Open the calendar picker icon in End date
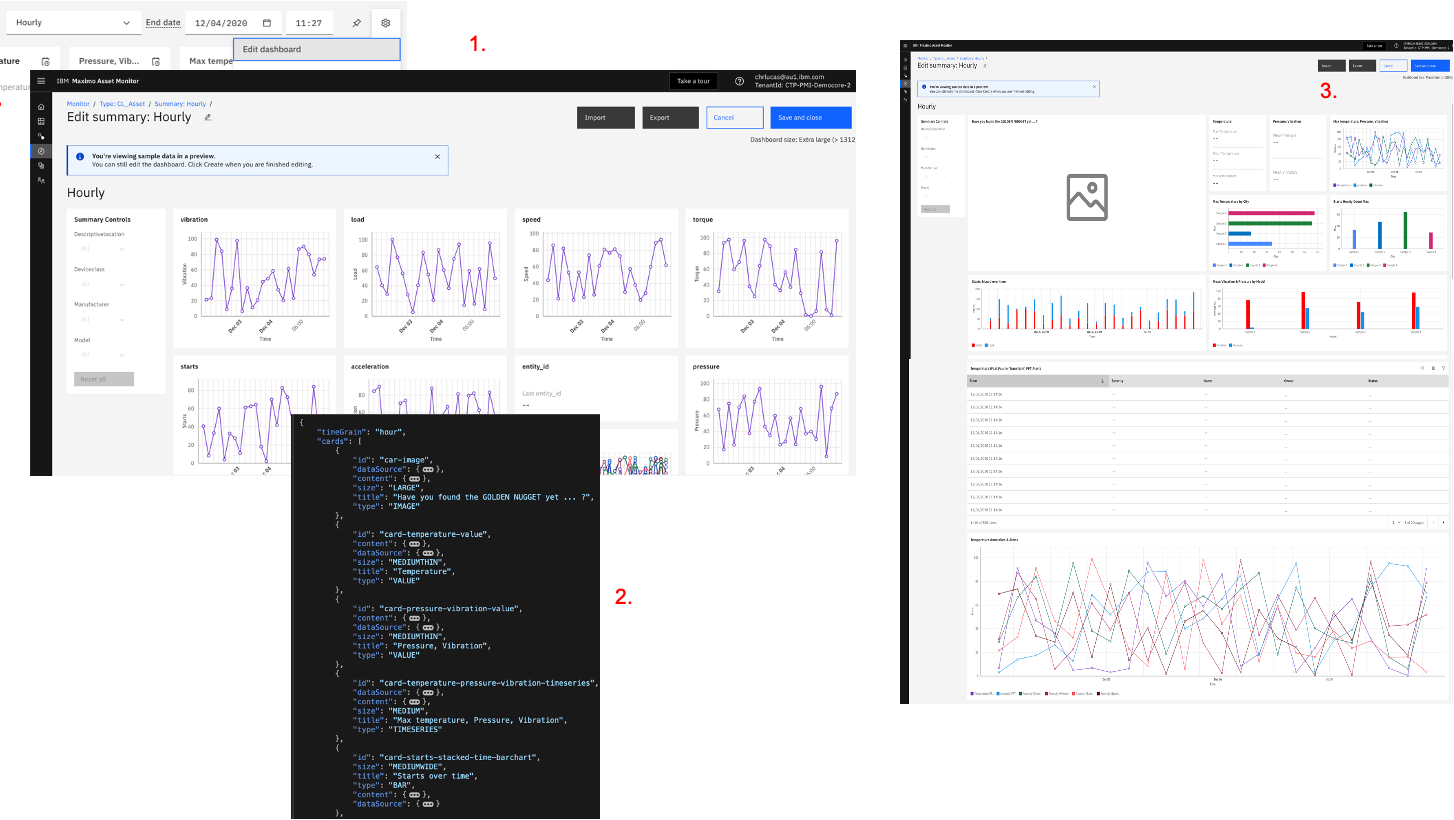1454x820 pixels. coord(267,22)
